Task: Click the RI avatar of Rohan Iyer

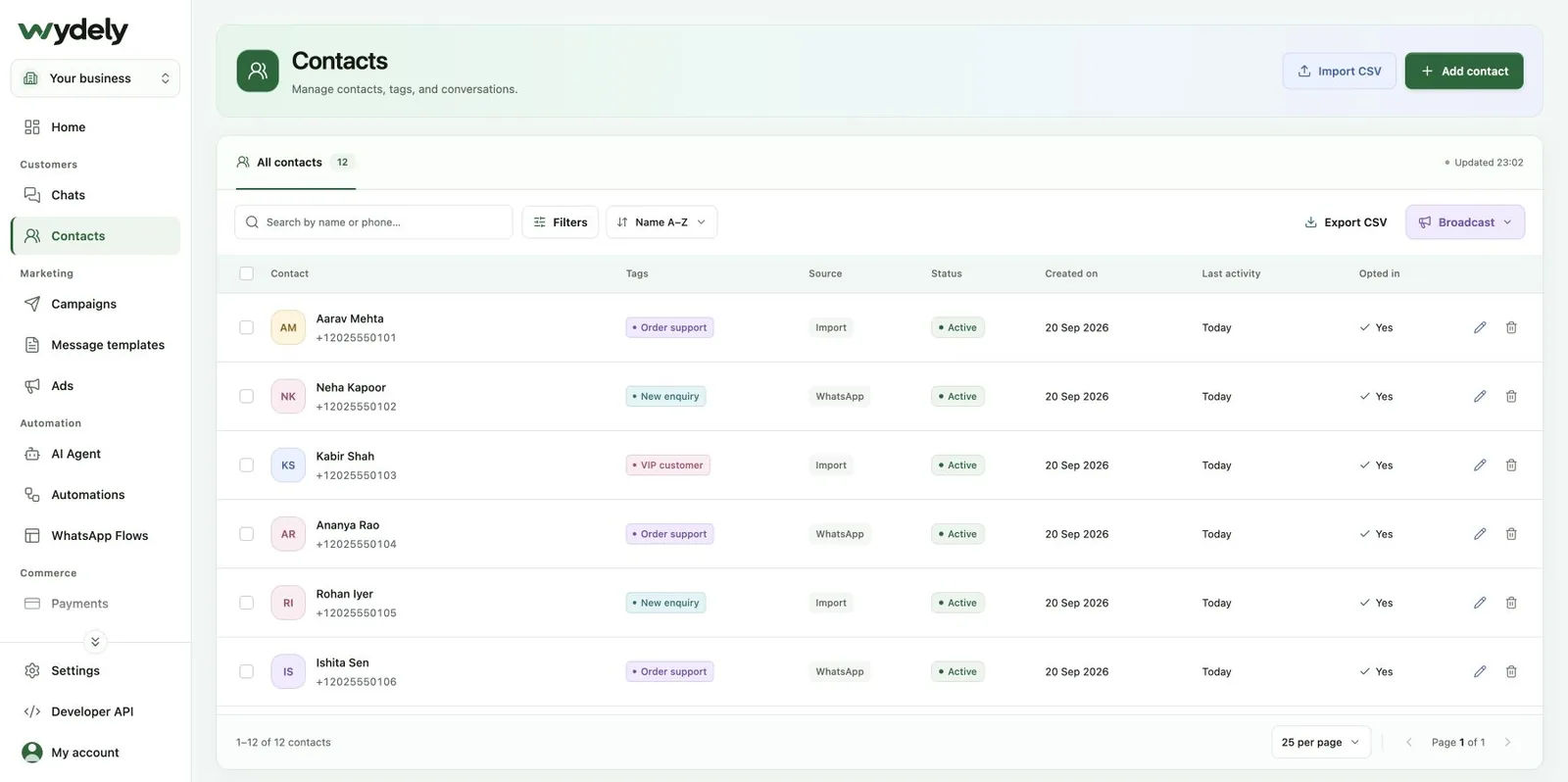Action: pos(288,603)
